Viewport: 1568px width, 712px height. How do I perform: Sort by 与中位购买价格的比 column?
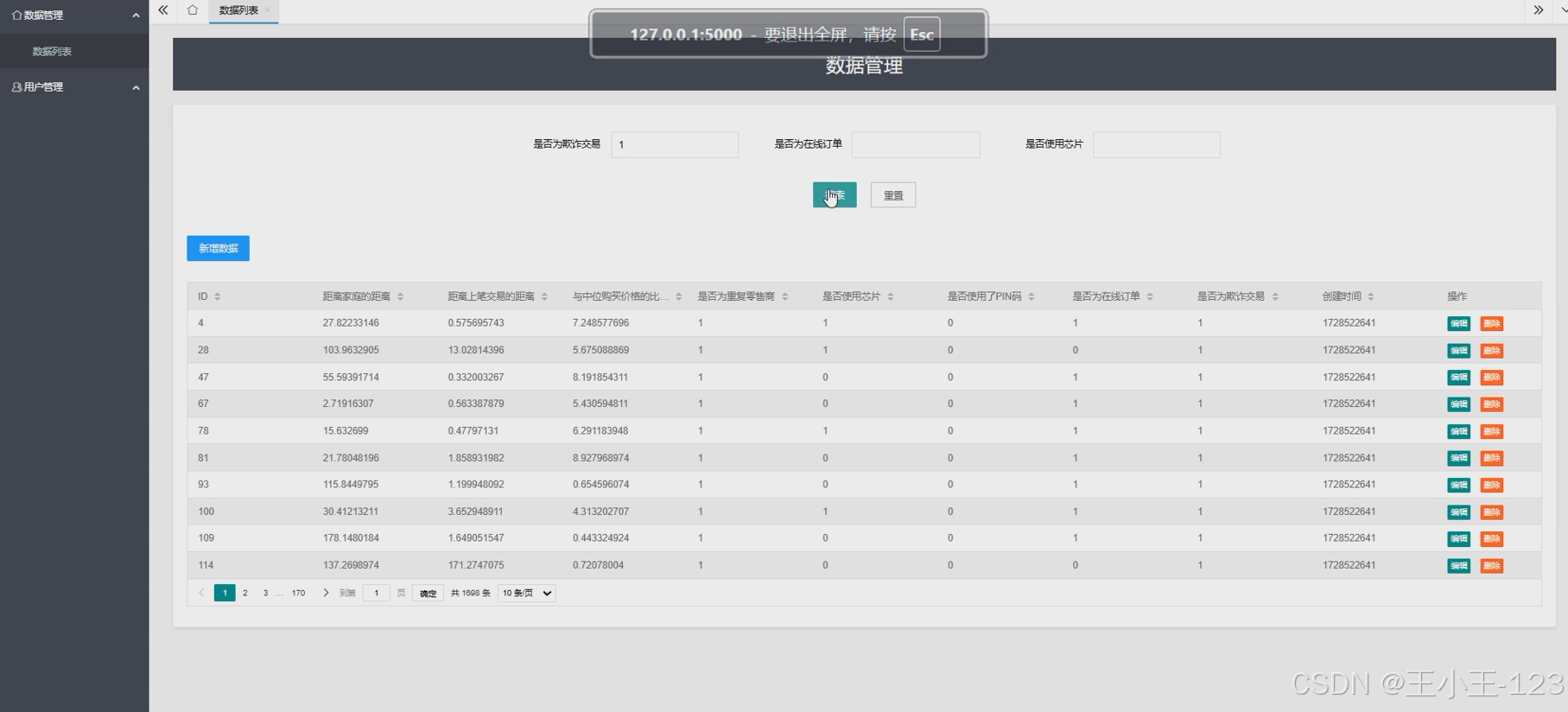tap(678, 296)
